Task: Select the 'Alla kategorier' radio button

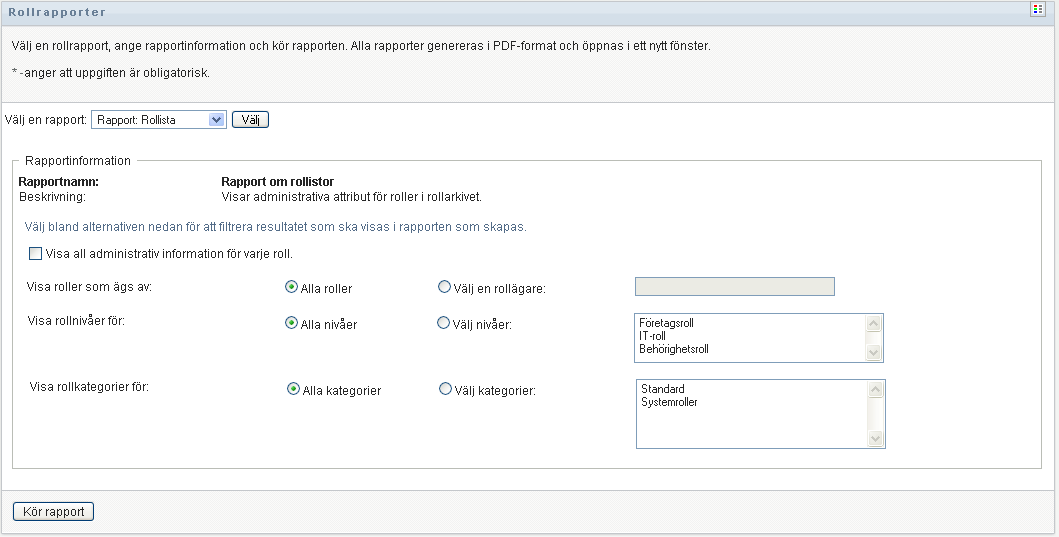Action: 294,390
